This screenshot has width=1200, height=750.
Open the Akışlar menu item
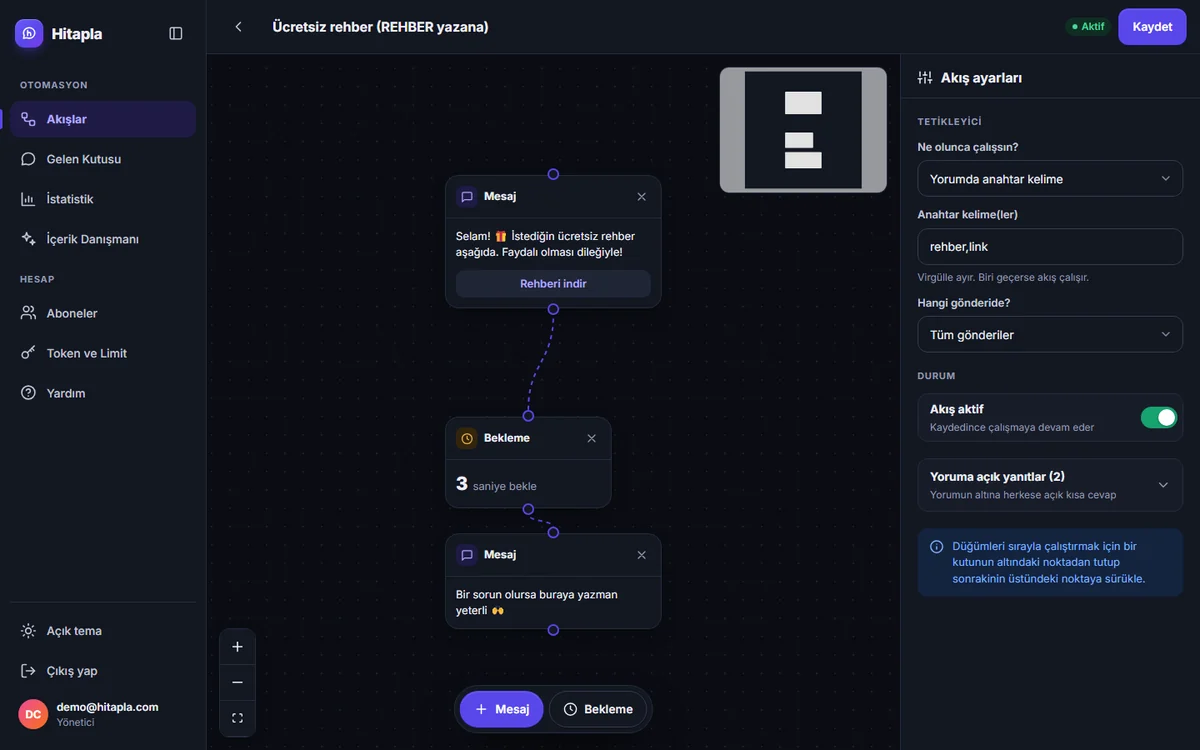click(x=103, y=119)
